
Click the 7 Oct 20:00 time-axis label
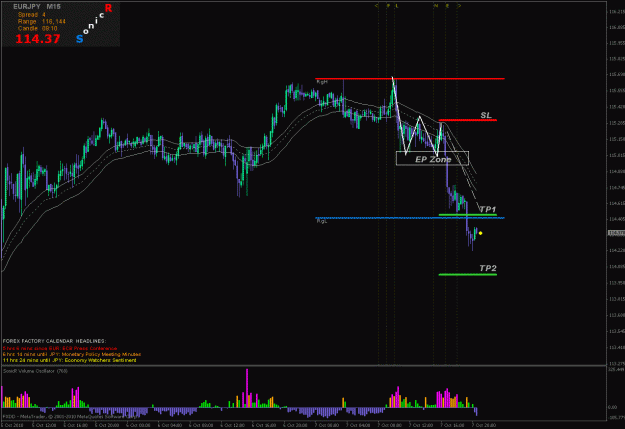pos(484,425)
